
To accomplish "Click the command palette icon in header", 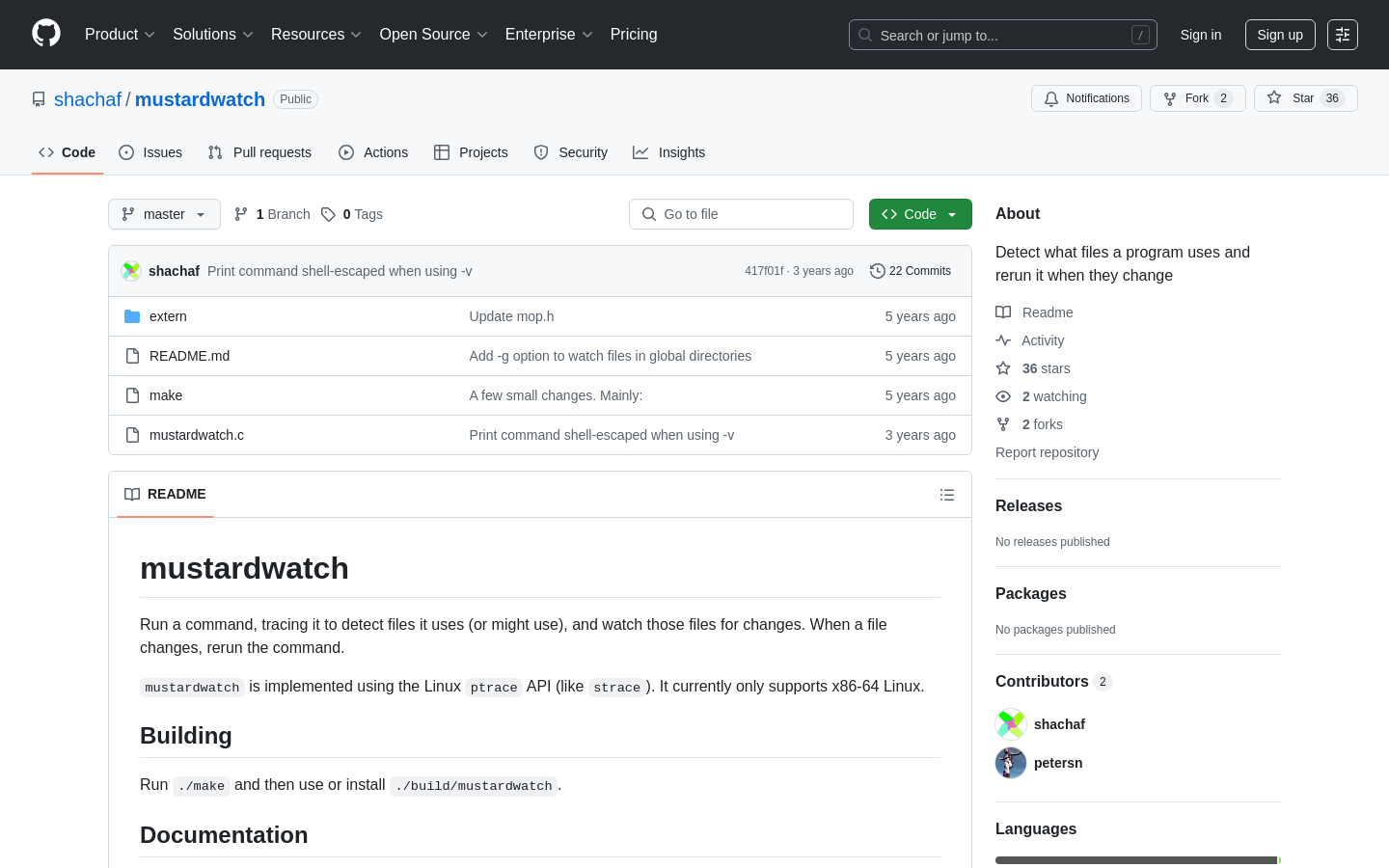I will pyautogui.click(x=1343, y=35).
